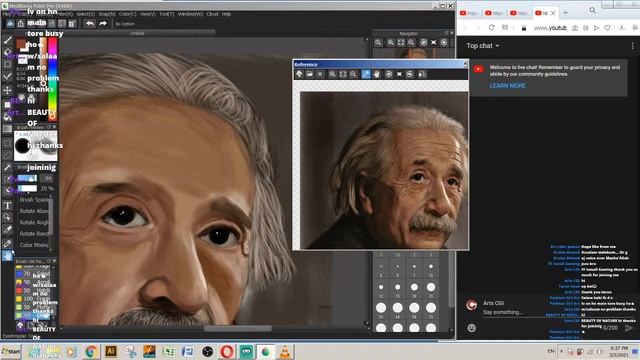Click the browser search magnifier icon
The image size is (640, 360).
click(x=592, y=11)
